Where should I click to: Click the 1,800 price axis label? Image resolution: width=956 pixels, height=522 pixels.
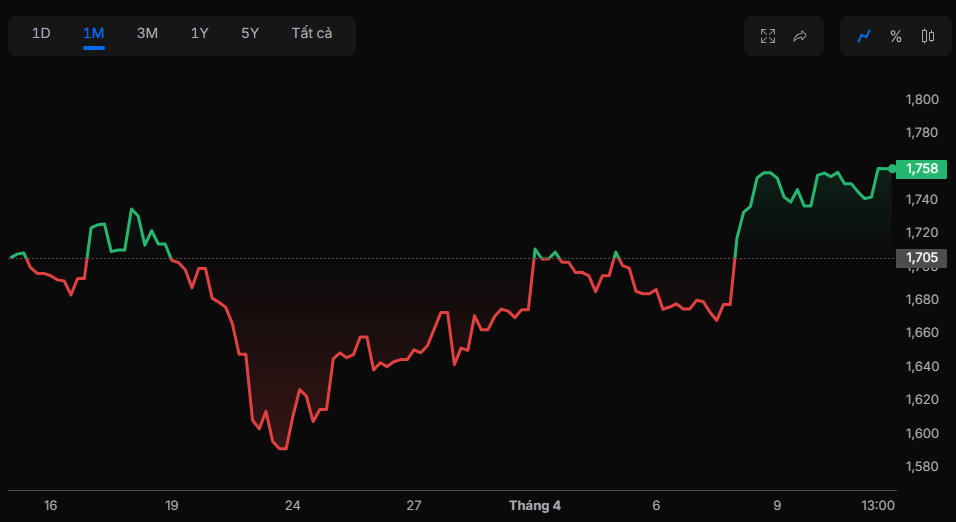tap(921, 99)
